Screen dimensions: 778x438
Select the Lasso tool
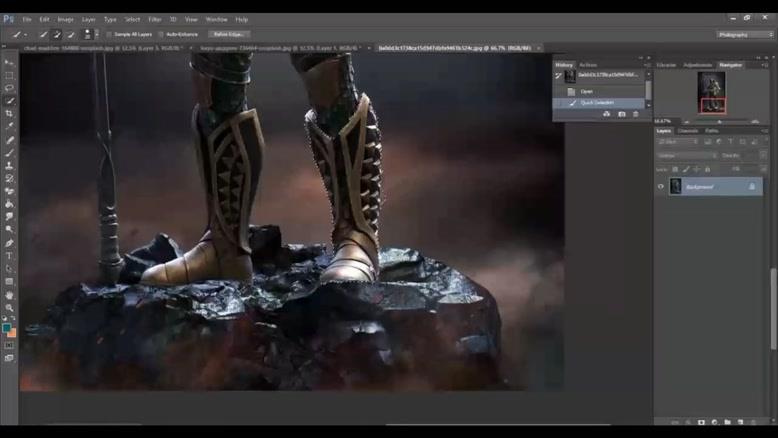(9, 88)
